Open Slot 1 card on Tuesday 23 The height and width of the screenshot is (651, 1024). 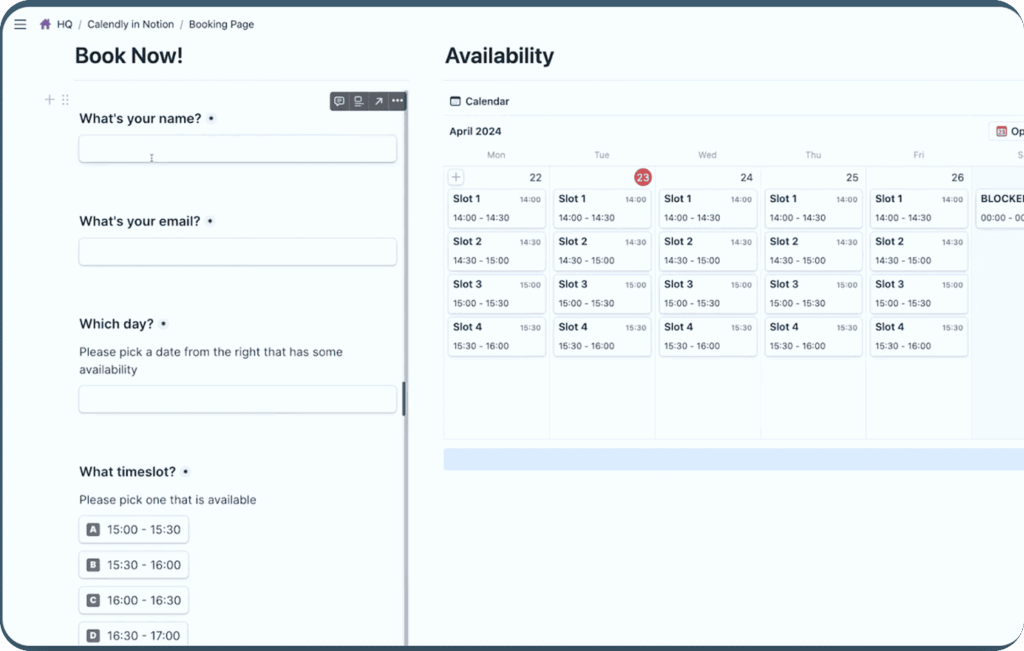[x=602, y=208]
